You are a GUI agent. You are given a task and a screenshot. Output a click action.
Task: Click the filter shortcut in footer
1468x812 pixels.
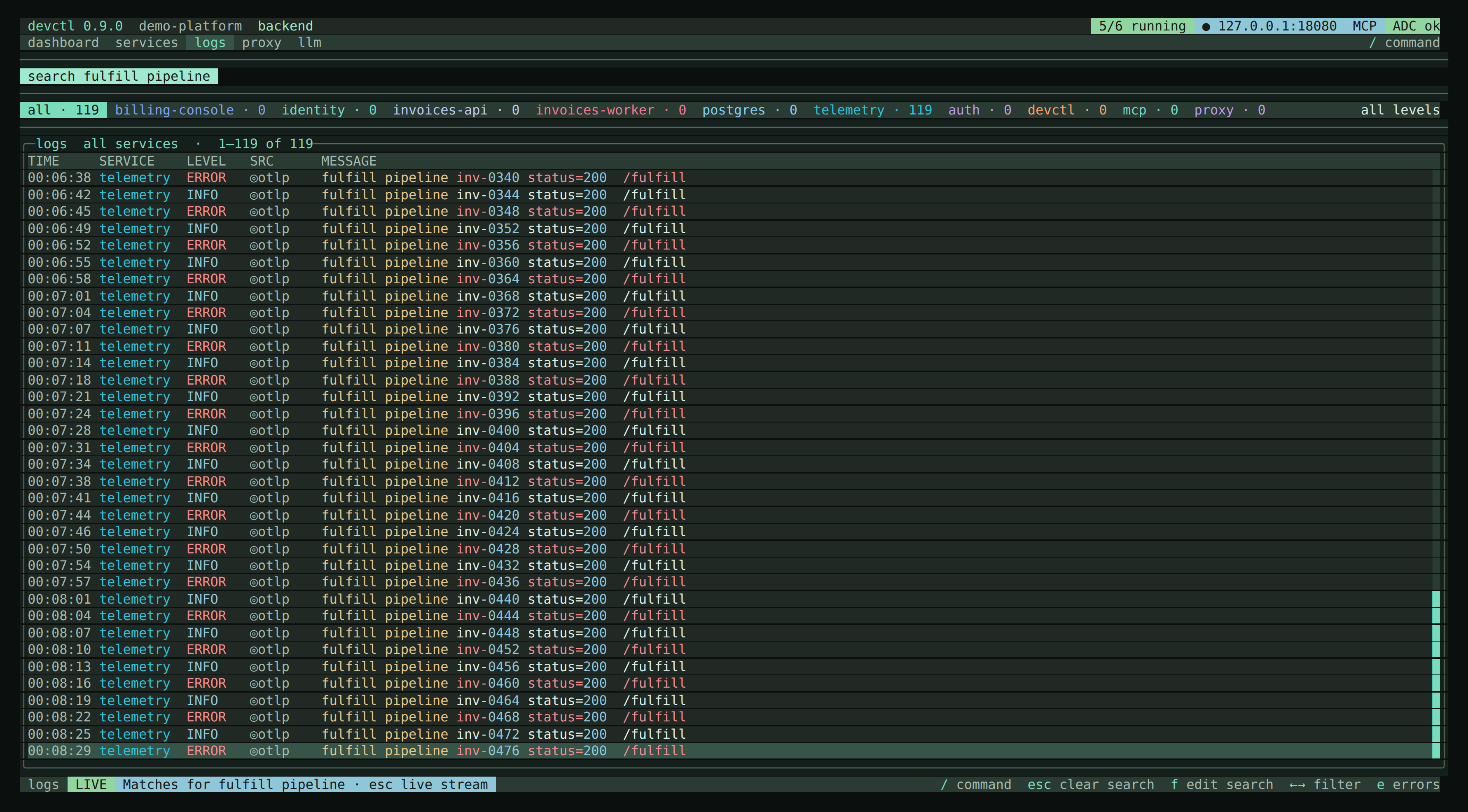coord(1325,785)
